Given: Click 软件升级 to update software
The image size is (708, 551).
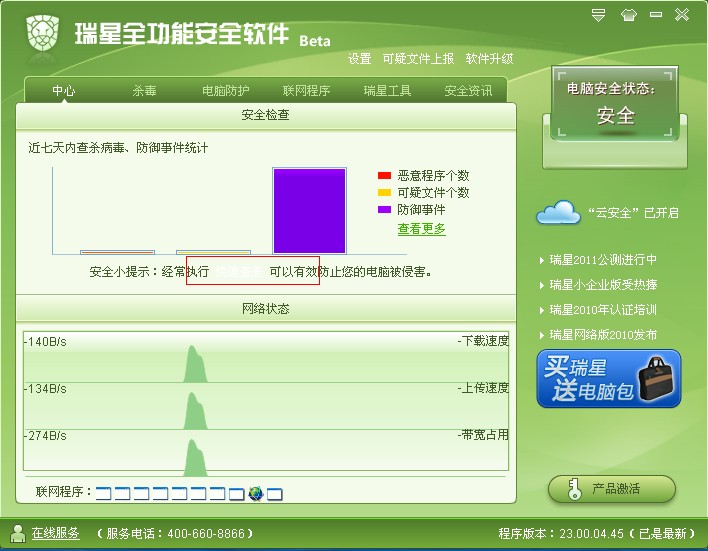Looking at the screenshot, I should point(489,58).
